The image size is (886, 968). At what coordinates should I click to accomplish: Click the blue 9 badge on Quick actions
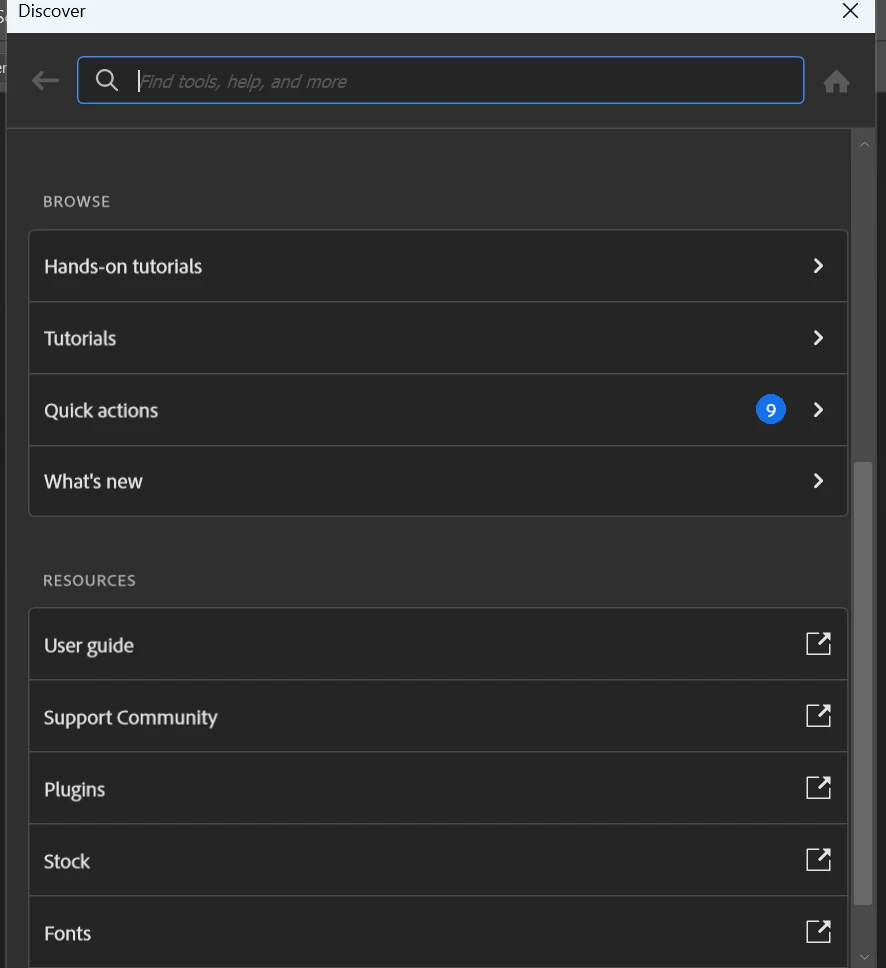point(770,410)
